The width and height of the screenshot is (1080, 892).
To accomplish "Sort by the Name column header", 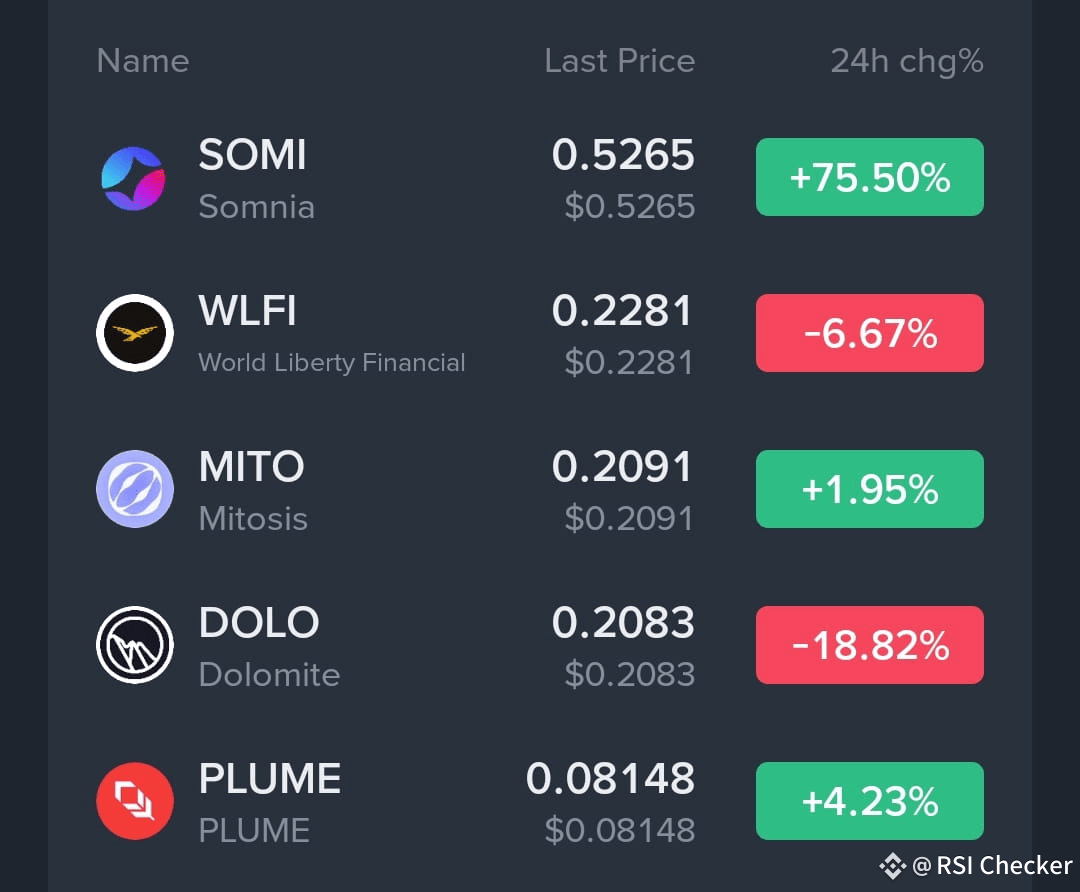I will (142, 61).
